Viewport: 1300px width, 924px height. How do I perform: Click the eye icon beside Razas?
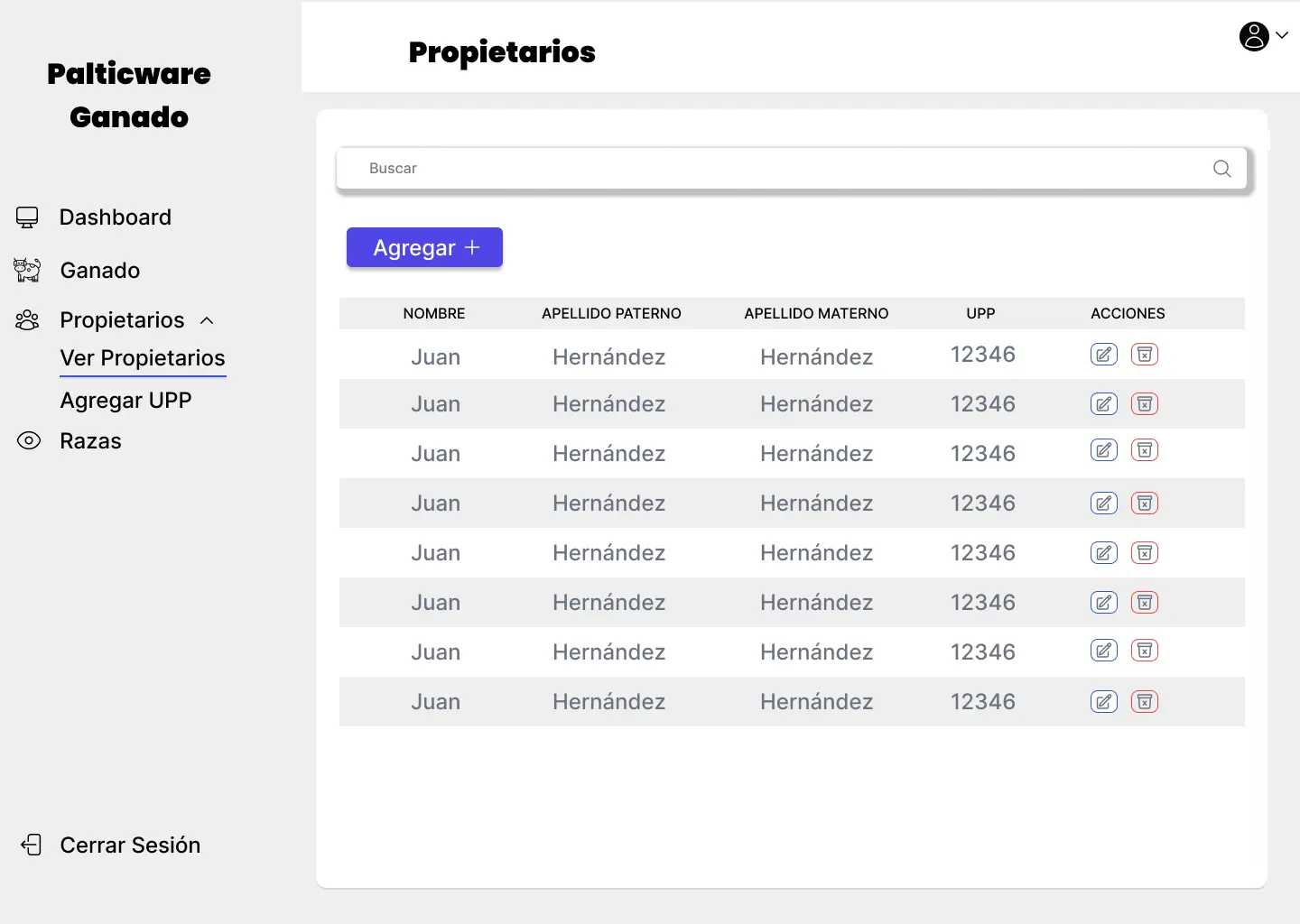point(29,440)
